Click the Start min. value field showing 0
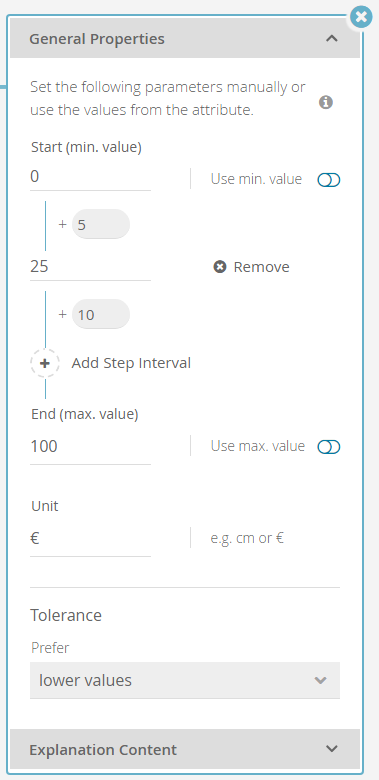Image resolution: width=379 pixels, height=780 pixels. [91, 177]
